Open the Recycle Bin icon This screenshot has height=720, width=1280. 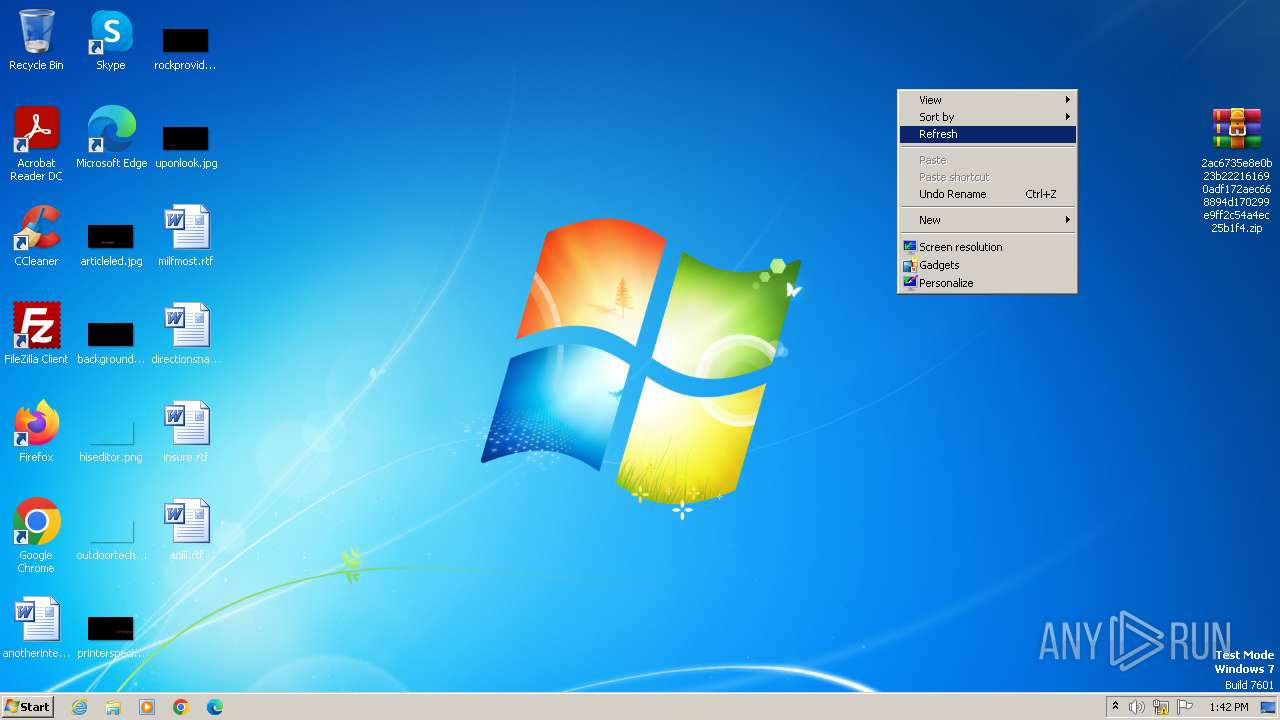[x=36, y=40]
